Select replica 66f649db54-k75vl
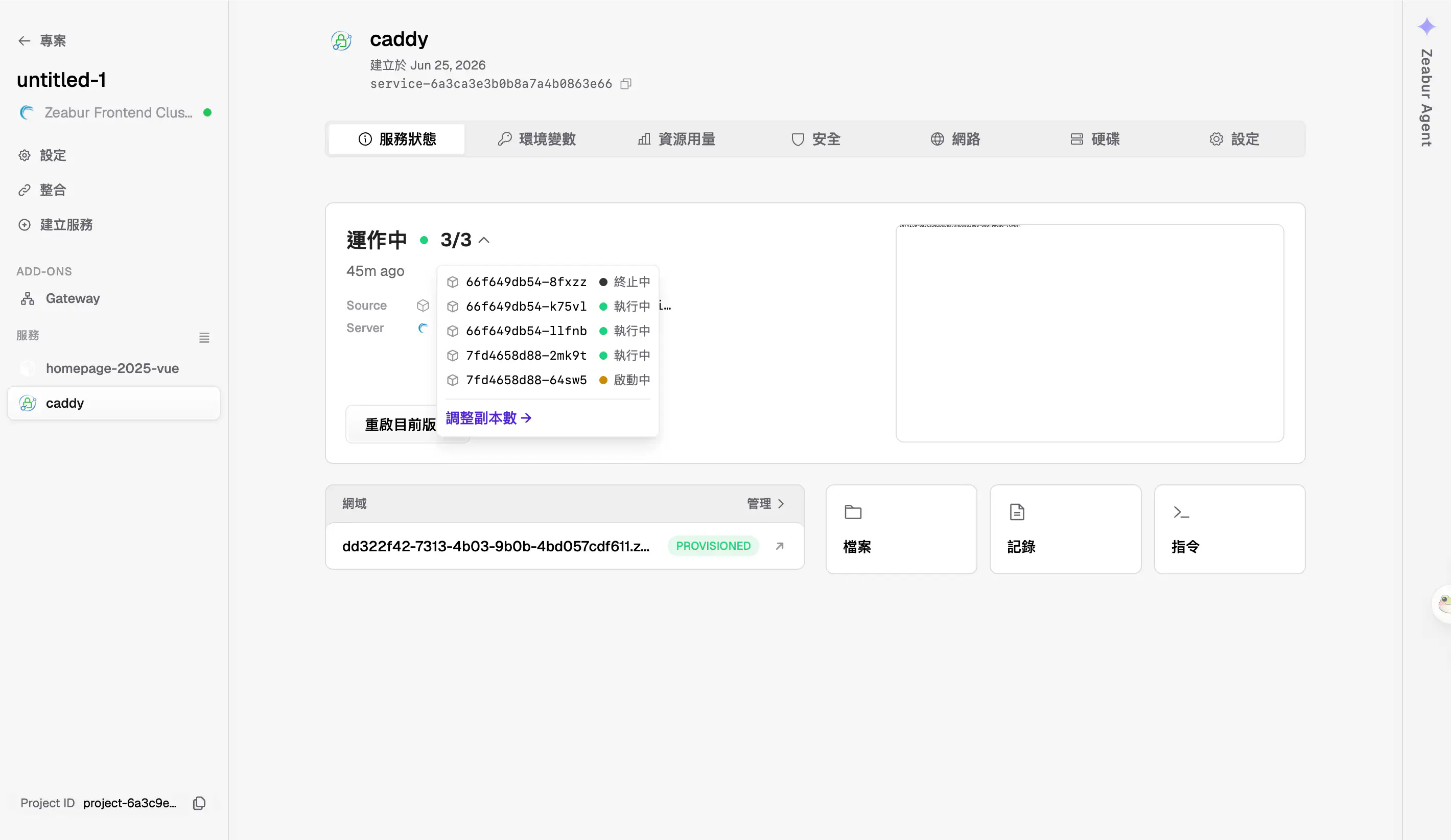This screenshot has width=1451, height=840. click(548, 306)
